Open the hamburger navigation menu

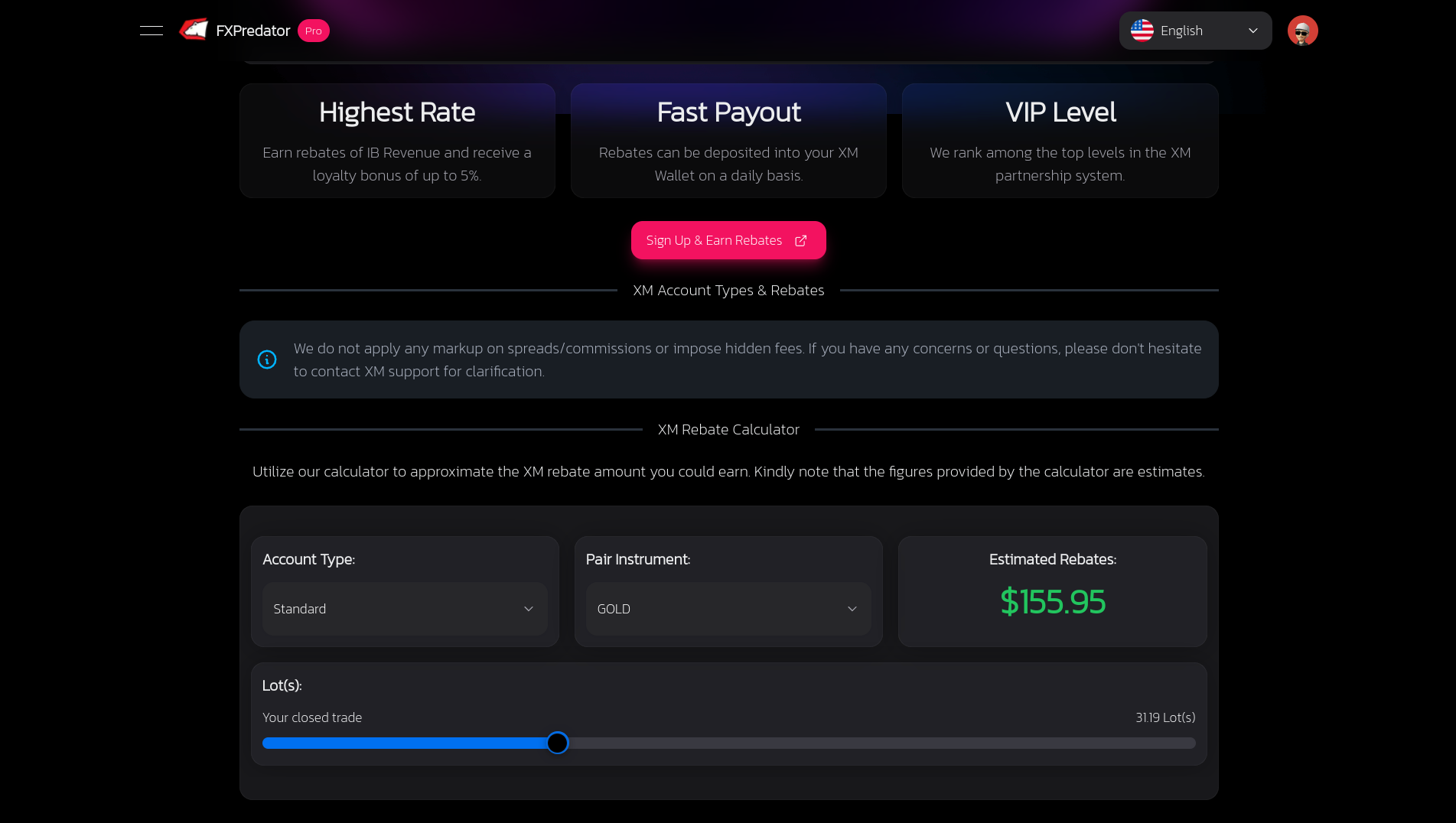point(151,31)
